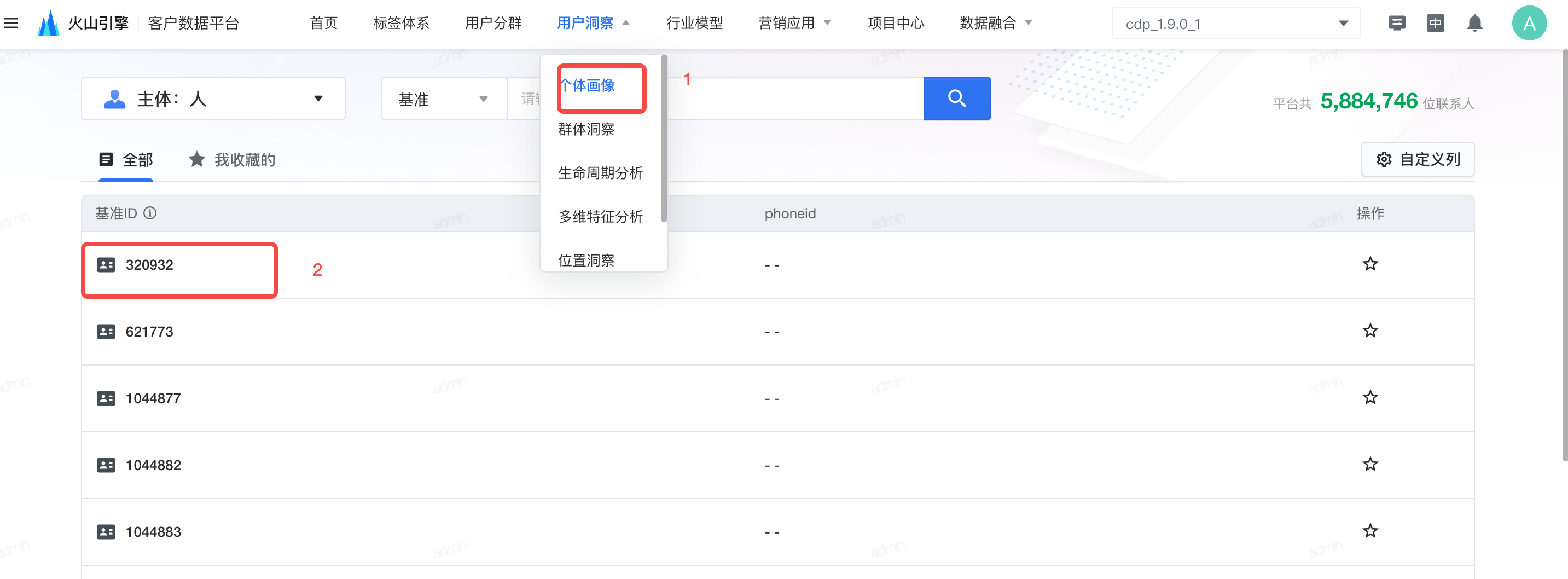Open contact ID 1044877
This screenshot has width=1568, height=579.
[x=153, y=398]
